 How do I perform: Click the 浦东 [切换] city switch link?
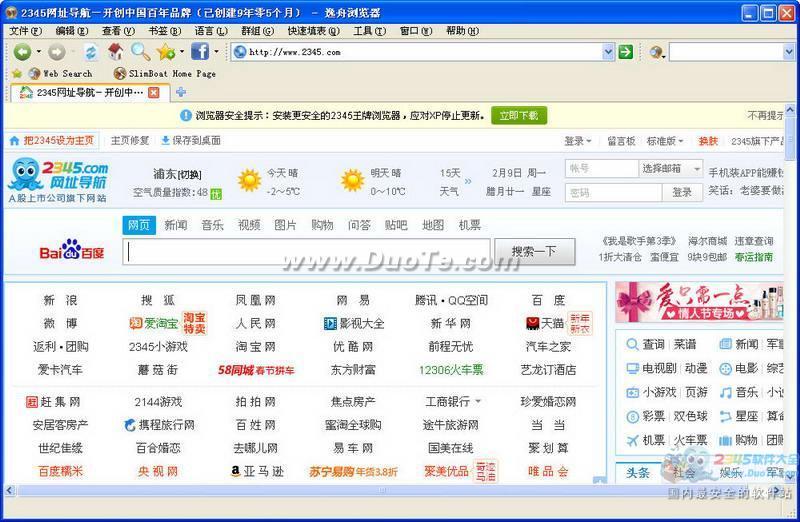point(178,175)
